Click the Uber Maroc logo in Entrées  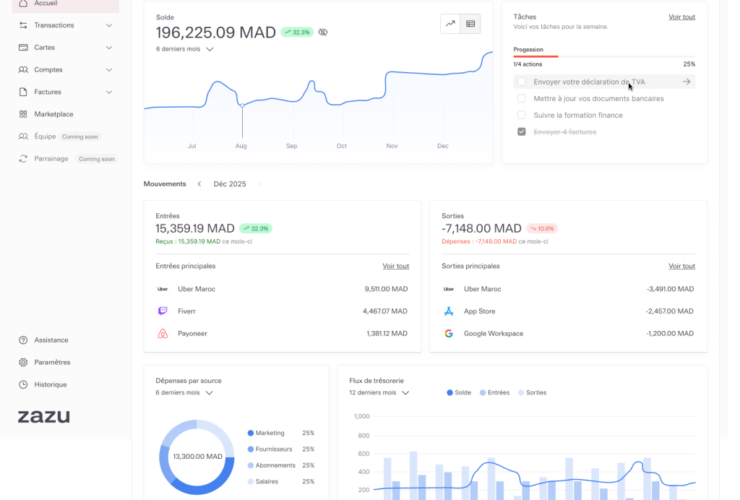point(162,289)
